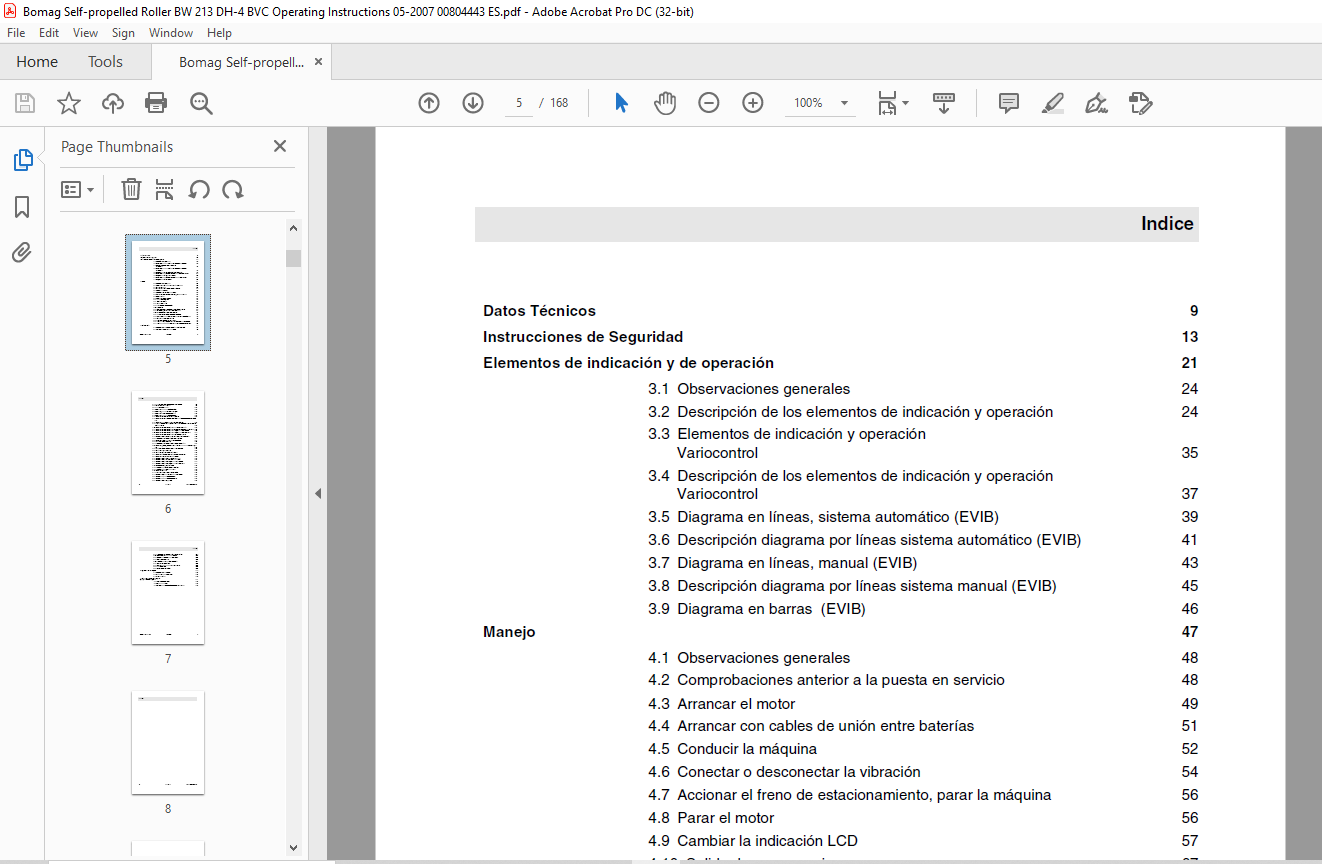Click the Highlight text tool

(x=1053, y=103)
